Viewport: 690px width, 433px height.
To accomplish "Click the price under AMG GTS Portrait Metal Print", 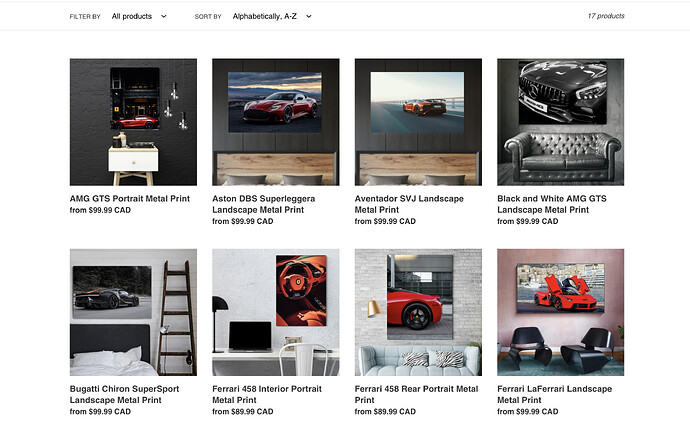I will pos(100,210).
